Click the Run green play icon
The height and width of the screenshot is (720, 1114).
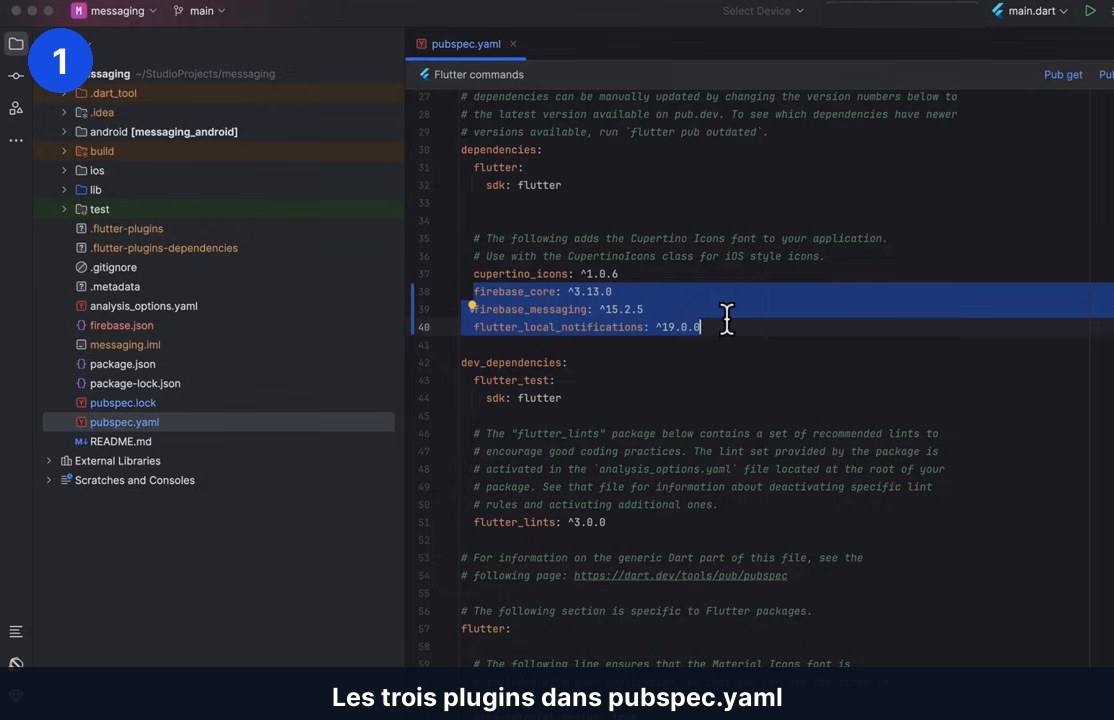pyautogui.click(x=1090, y=11)
